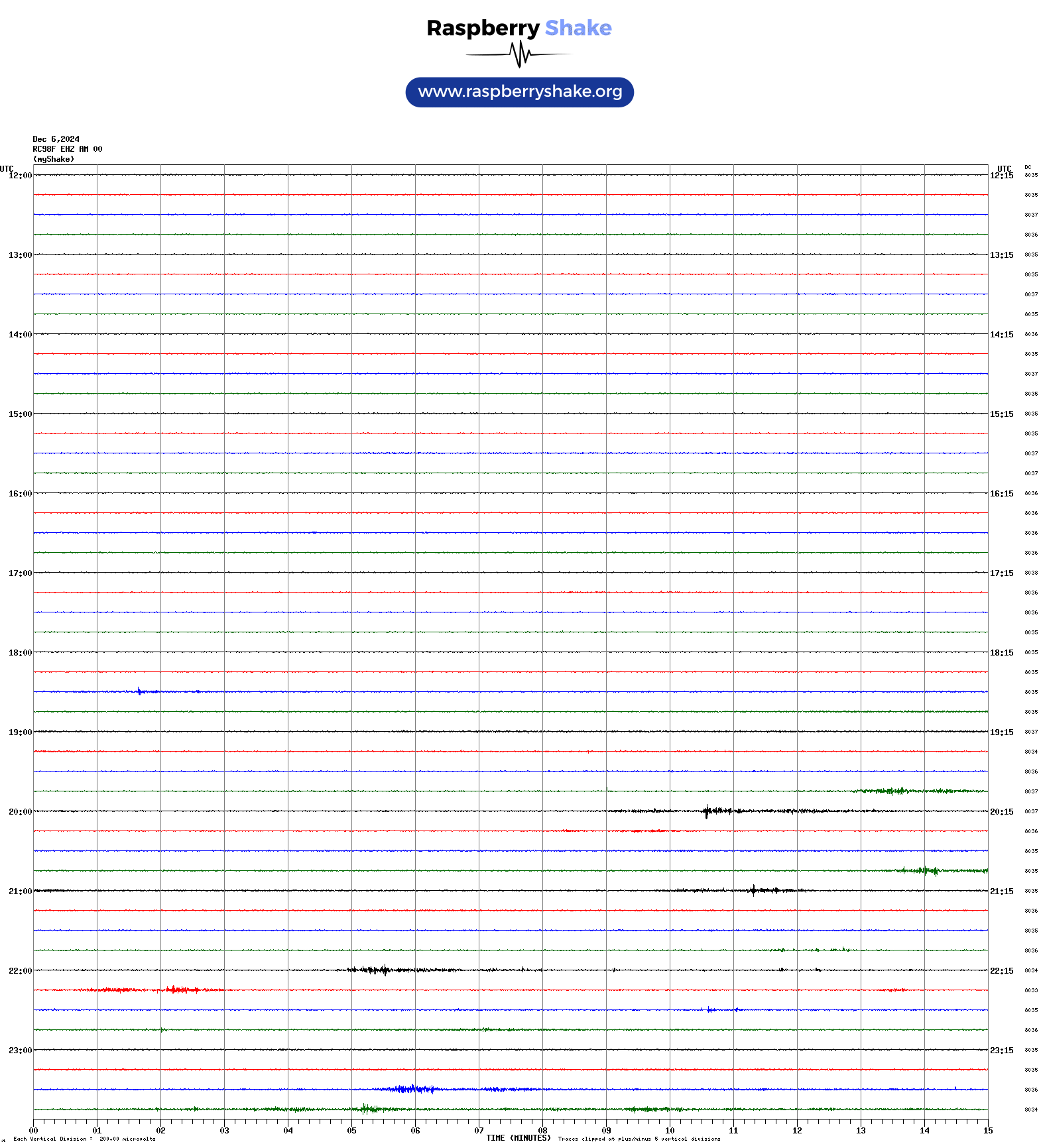
Task: Click the Traces clipped at plus/minus note
Action: coord(639,1139)
